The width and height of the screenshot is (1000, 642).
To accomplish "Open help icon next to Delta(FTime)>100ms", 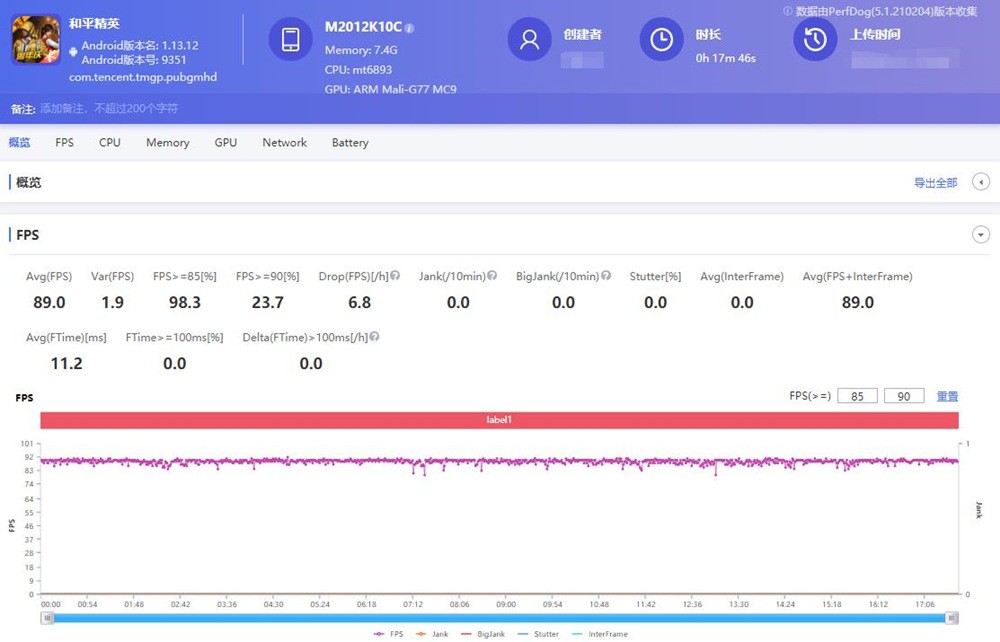I will pyautogui.click(x=374, y=337).
